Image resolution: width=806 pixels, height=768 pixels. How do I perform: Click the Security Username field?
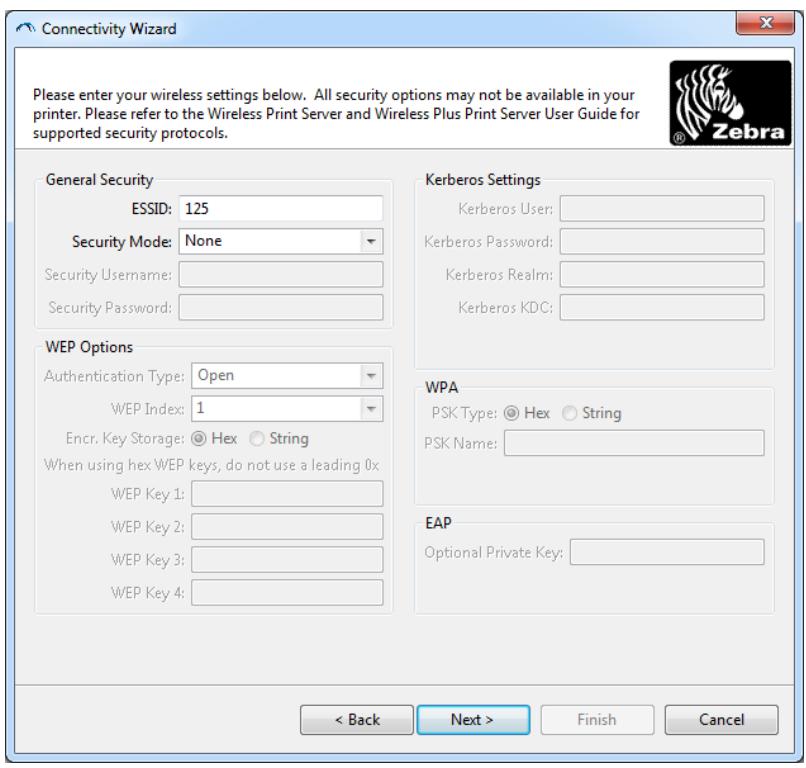click(281, 274)
